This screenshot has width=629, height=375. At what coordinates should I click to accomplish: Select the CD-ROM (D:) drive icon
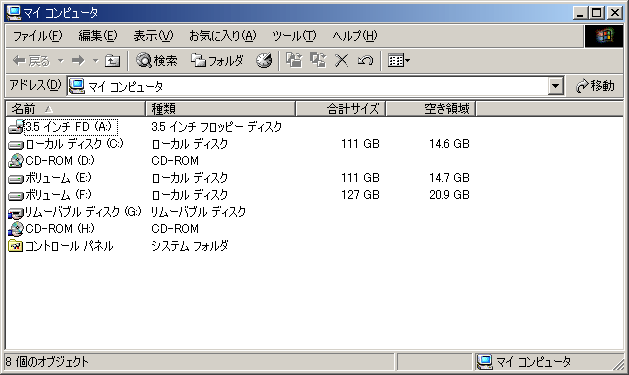16,160
